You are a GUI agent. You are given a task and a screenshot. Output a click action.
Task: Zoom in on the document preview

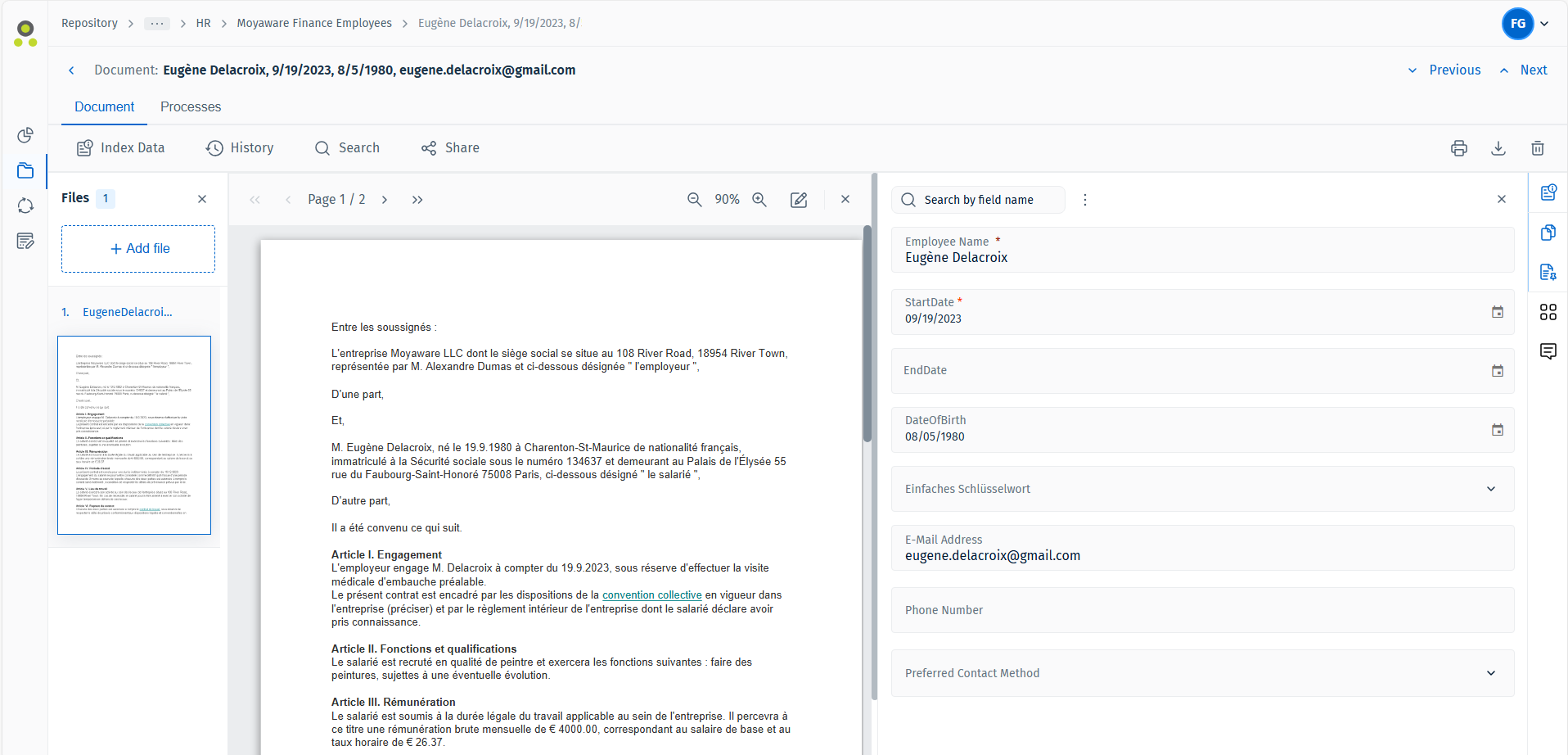(759, 199)
